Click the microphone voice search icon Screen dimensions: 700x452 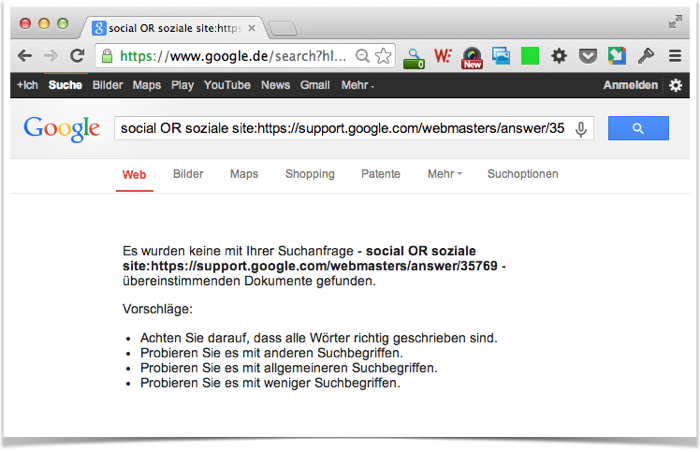pyautogui.click(x=581, y=129)
